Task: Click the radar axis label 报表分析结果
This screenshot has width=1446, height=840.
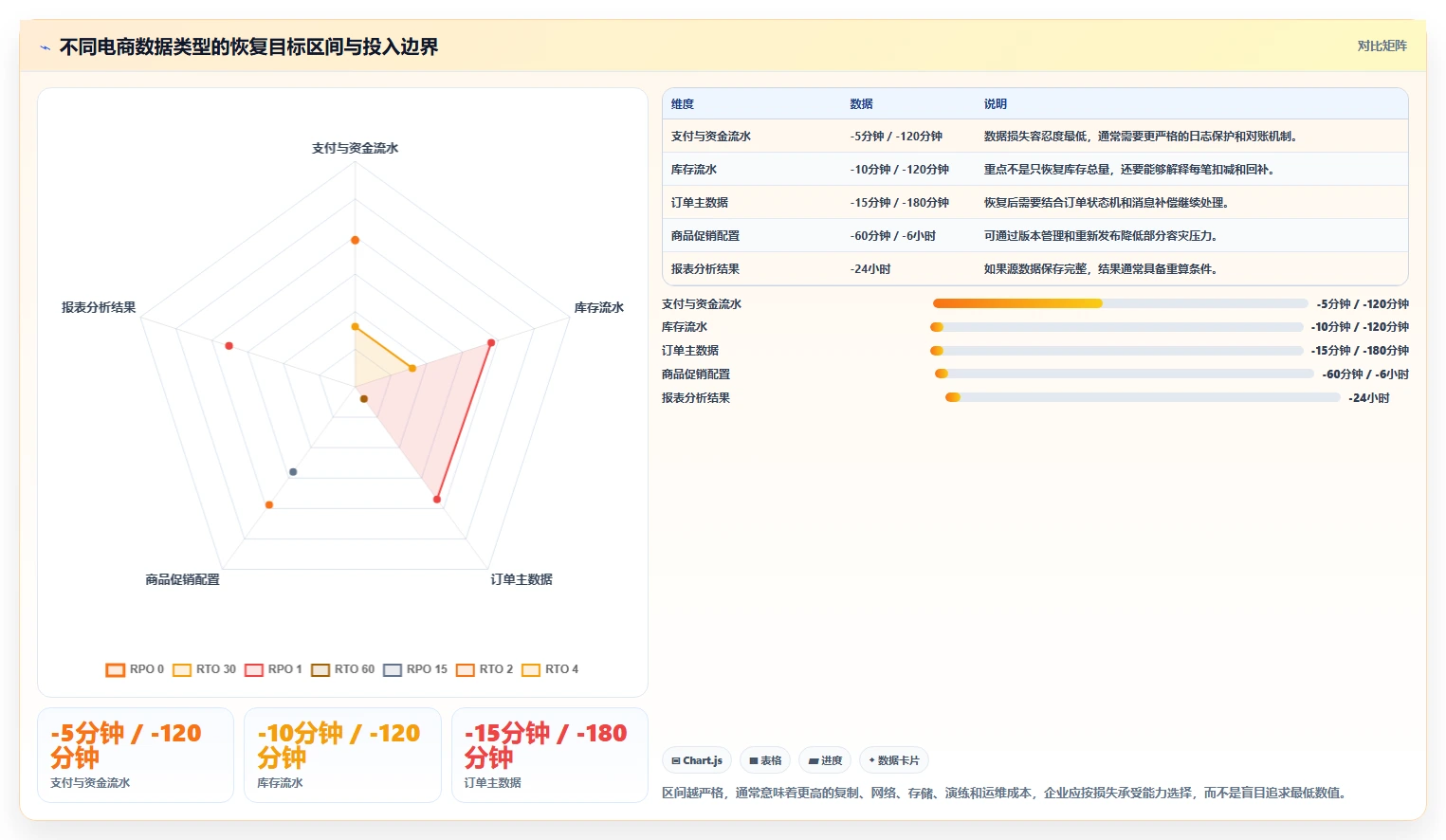Action: (99, 307)
